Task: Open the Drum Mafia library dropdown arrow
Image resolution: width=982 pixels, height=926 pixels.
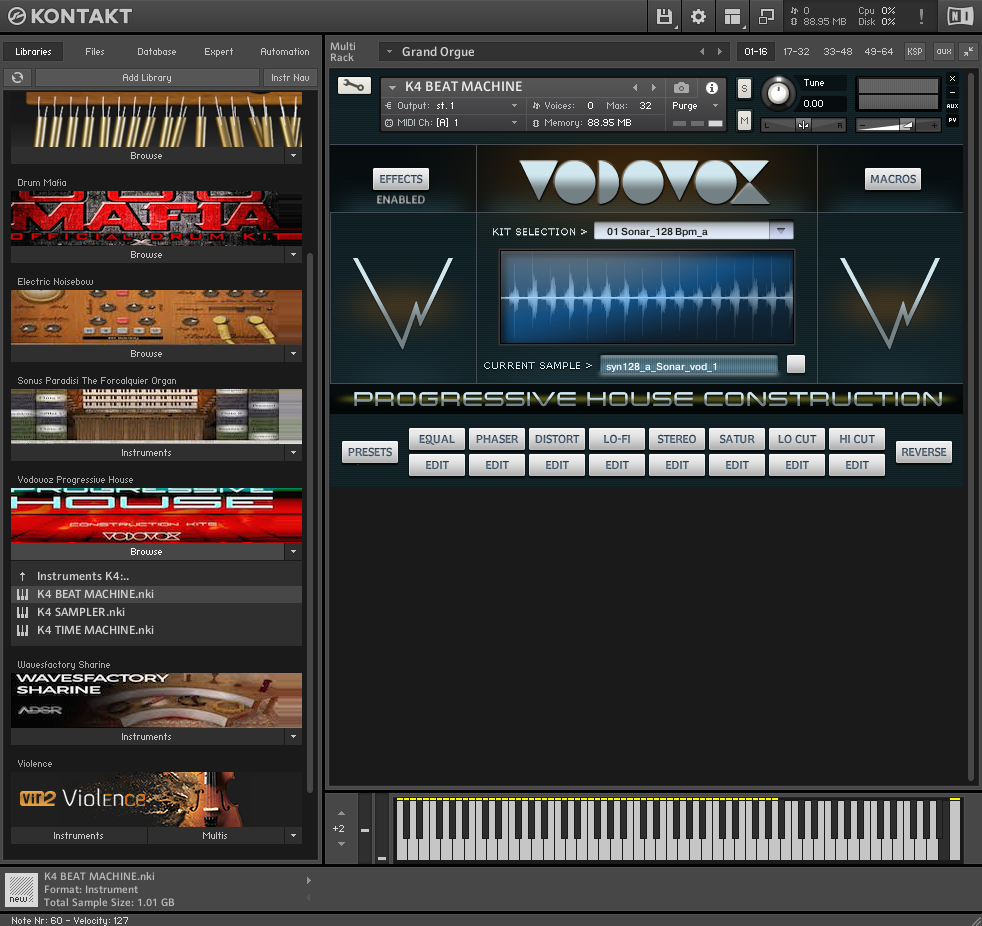Action: pyautogui.click(x=293, y=255)
